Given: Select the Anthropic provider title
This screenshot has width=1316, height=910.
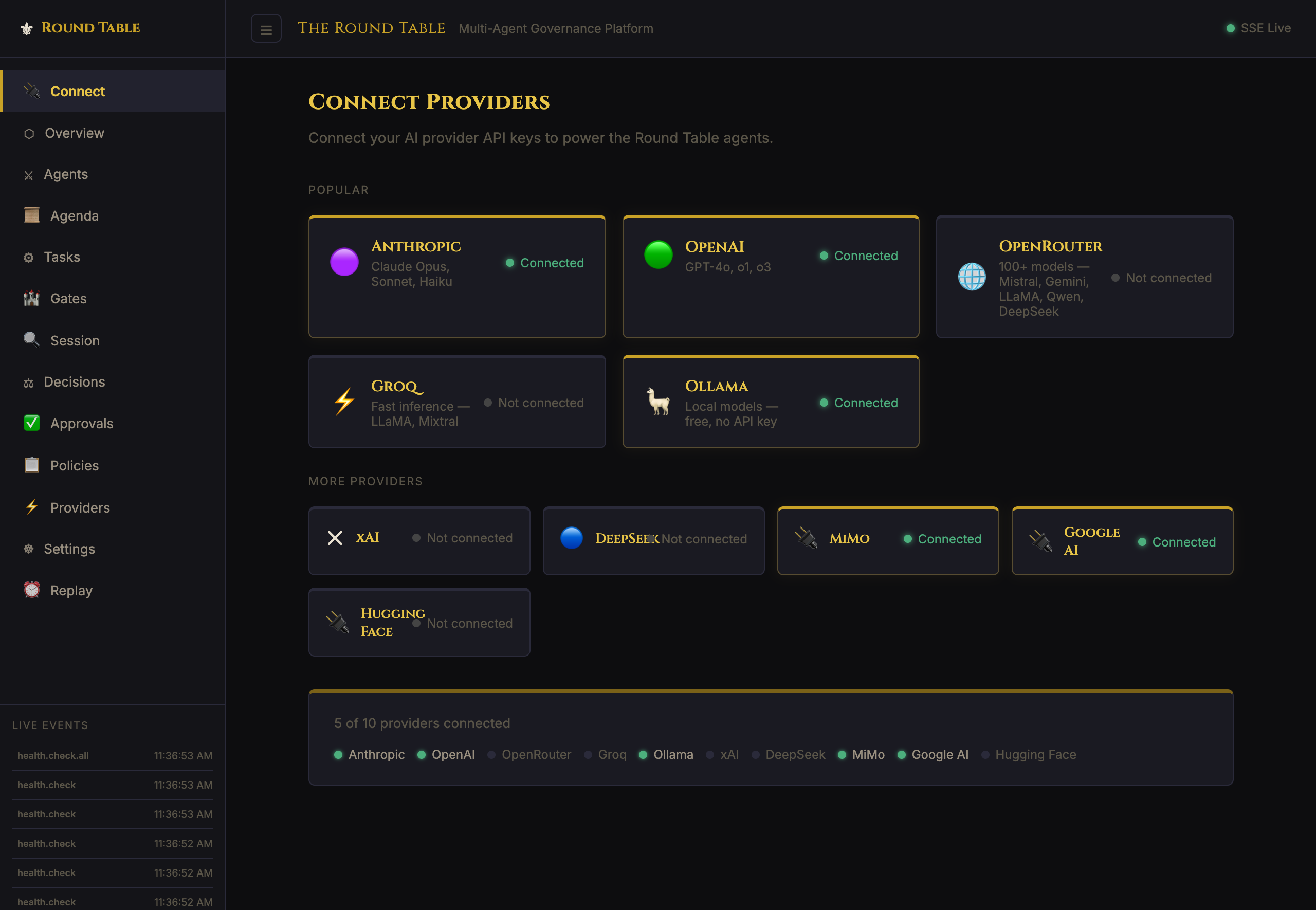Looking at the screenshot, I should (416, 246).
